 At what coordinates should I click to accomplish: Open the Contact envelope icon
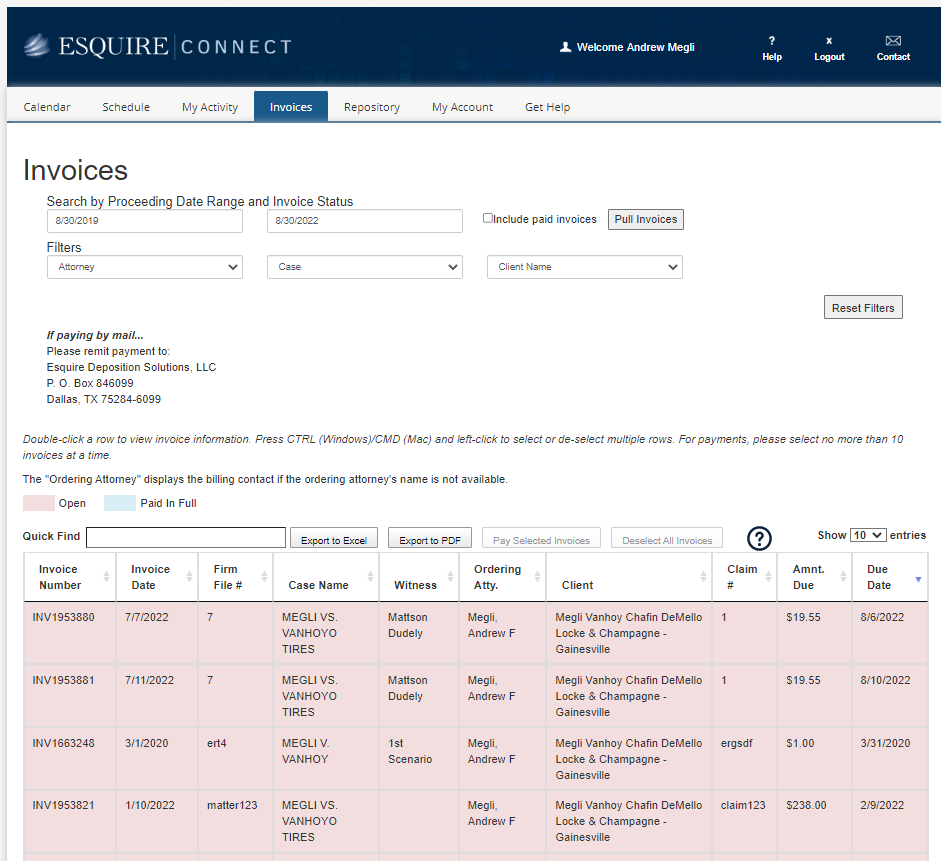point(893,42)
